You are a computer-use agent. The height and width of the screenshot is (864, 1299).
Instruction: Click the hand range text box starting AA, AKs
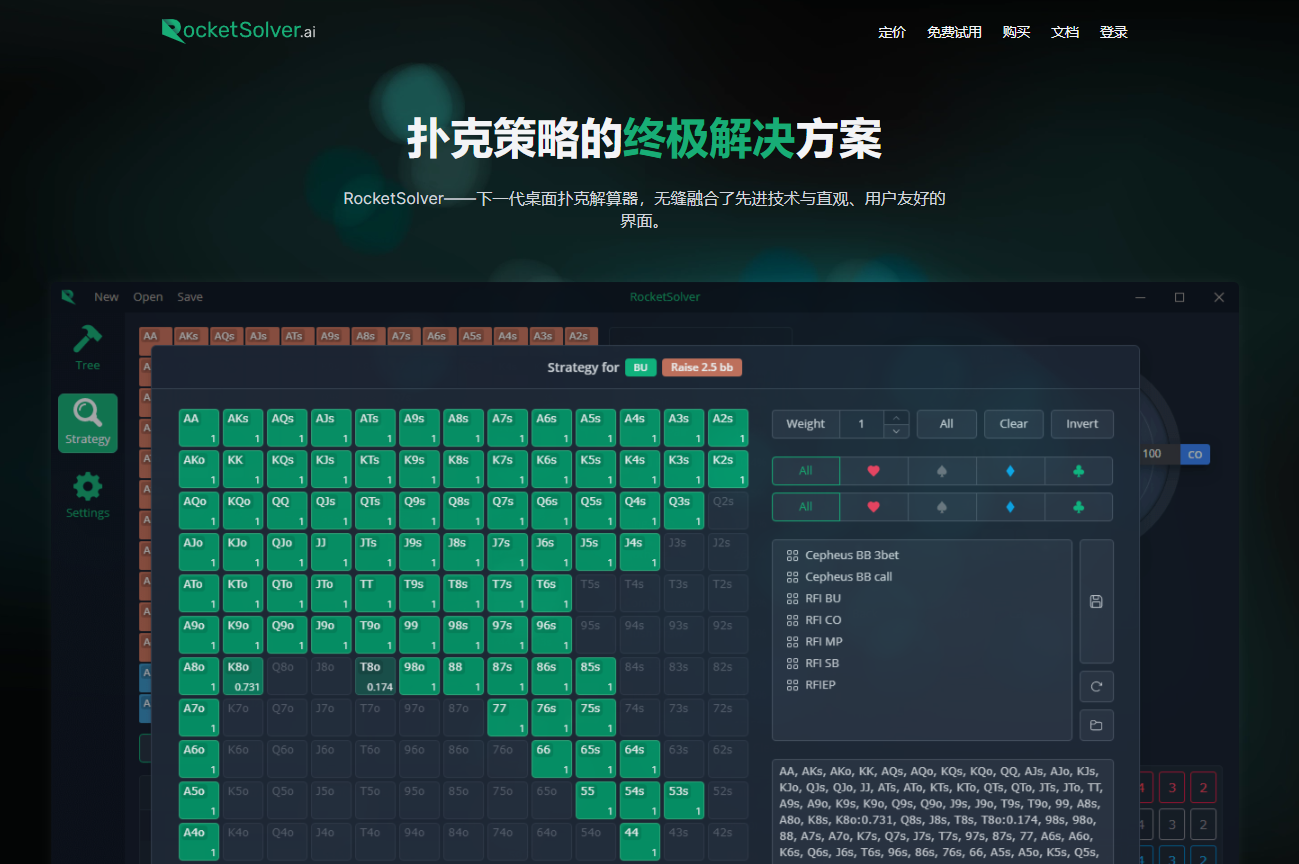point(942,812)
